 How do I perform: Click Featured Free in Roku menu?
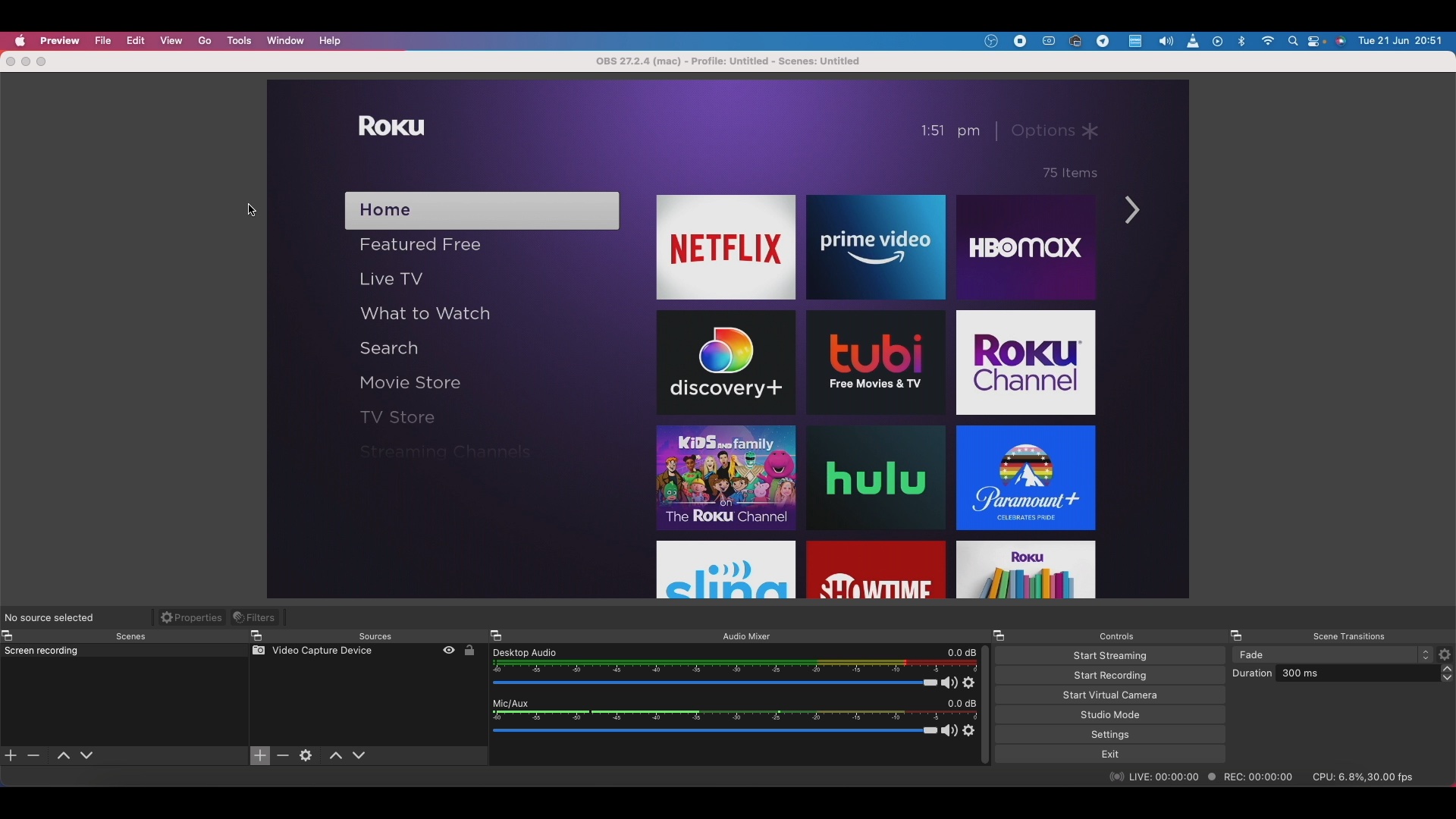point(421,246)
